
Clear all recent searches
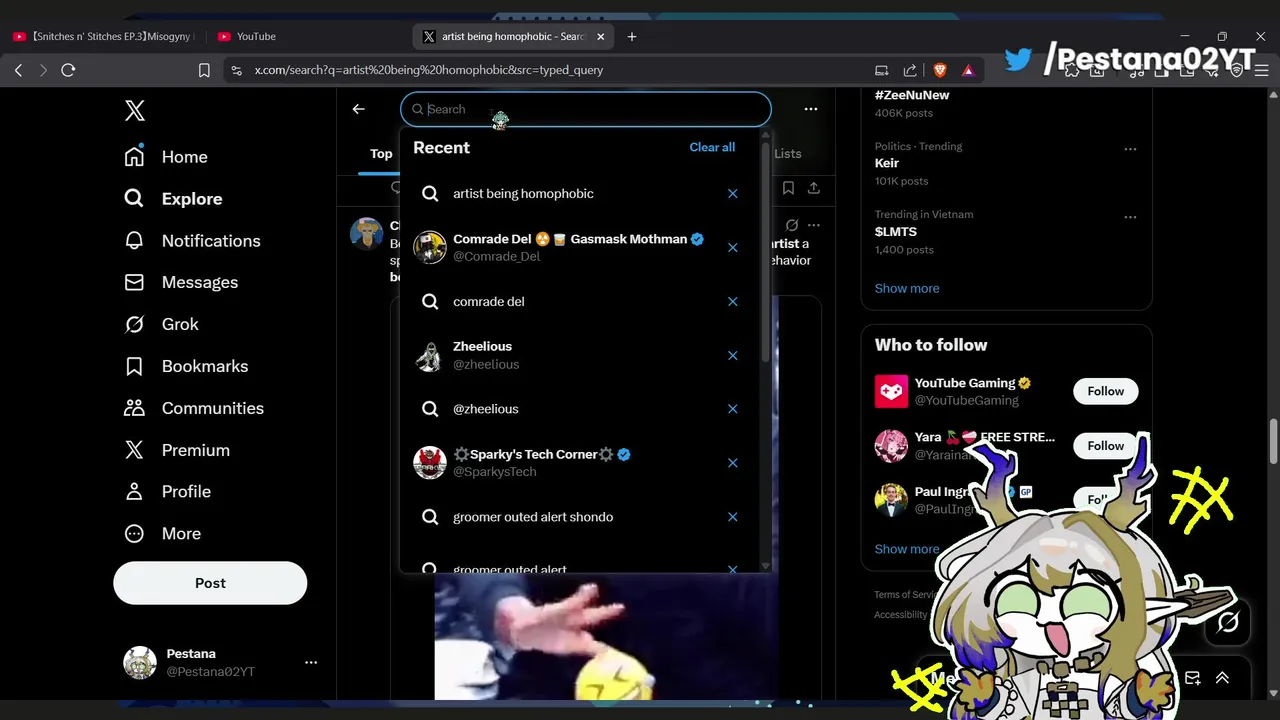(712, 147)
